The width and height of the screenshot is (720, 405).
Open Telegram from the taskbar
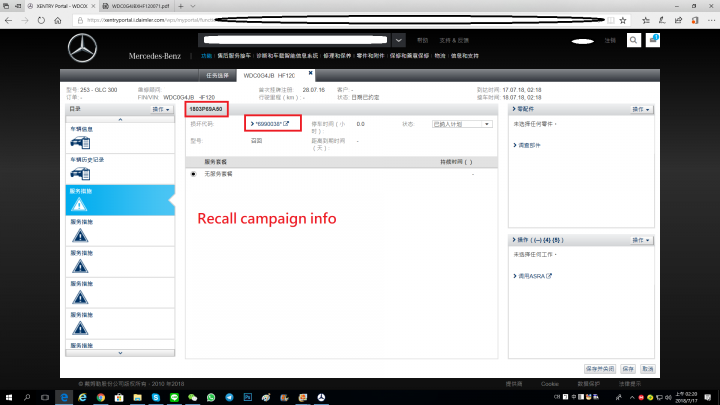click(229, 398)
